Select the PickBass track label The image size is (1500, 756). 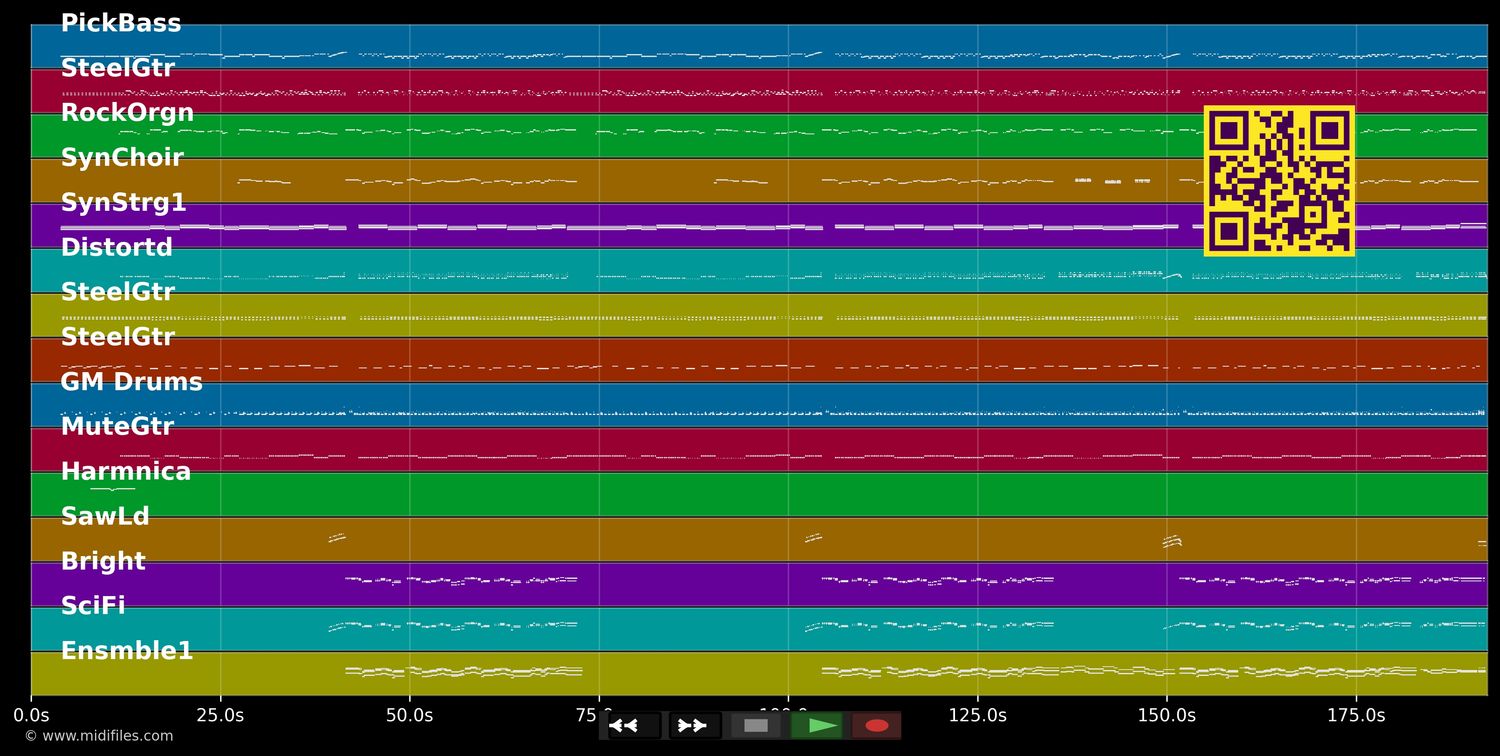point(121,24)
